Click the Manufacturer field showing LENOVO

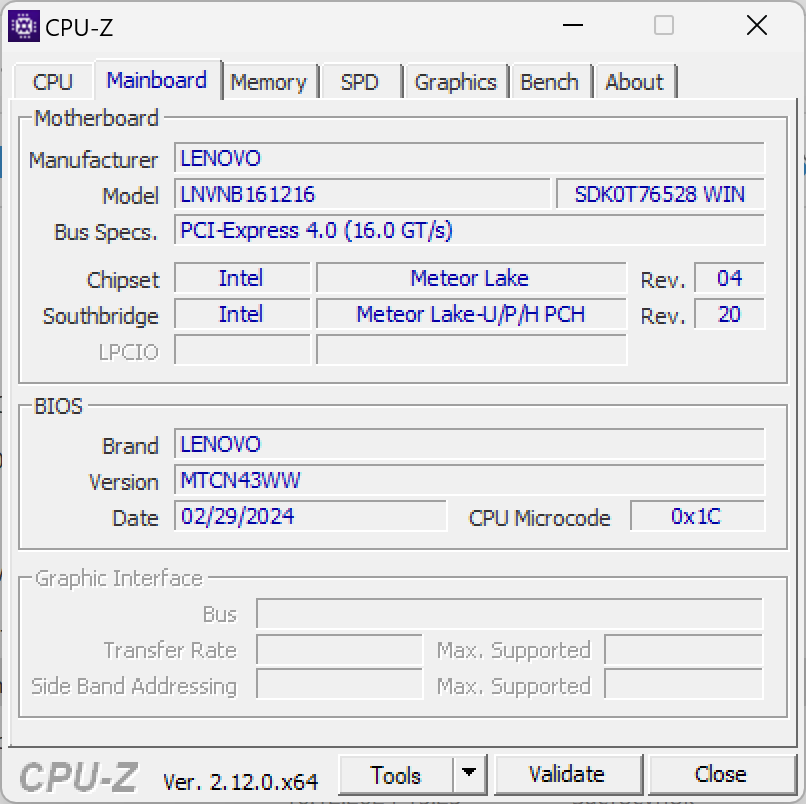coord(469,158)
